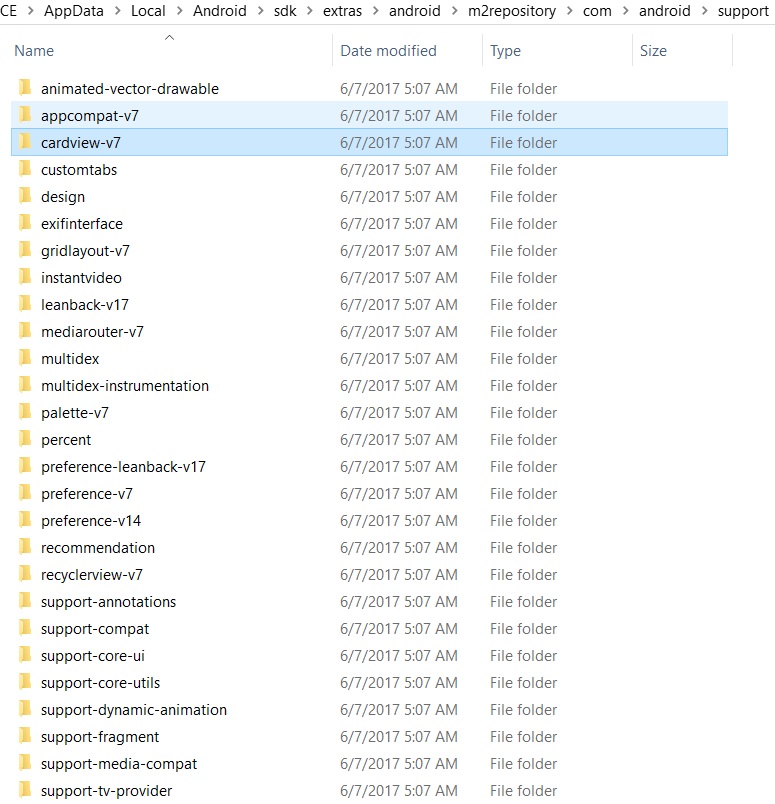Expand breadcrumb chevron after com

[625, 11]
